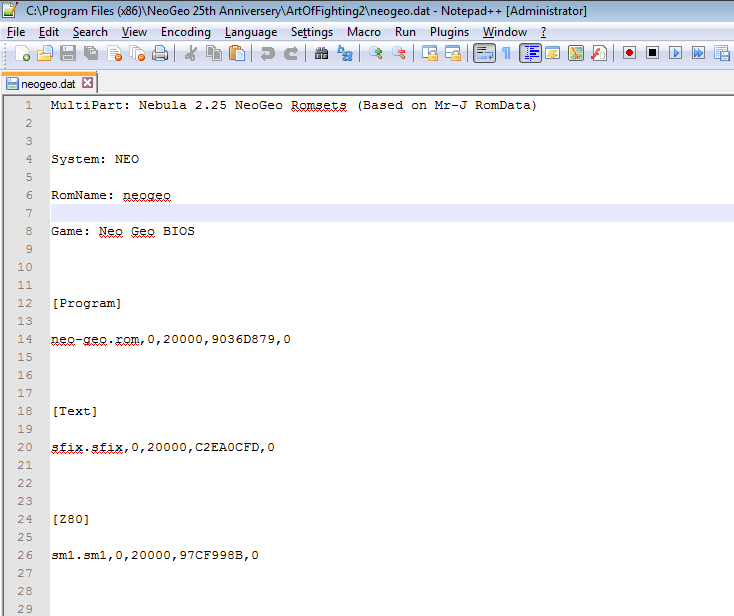Image resolution: width=734 pixels, height=616 pixels.
Task: Zoom in on the text
Action: point(375,53)
